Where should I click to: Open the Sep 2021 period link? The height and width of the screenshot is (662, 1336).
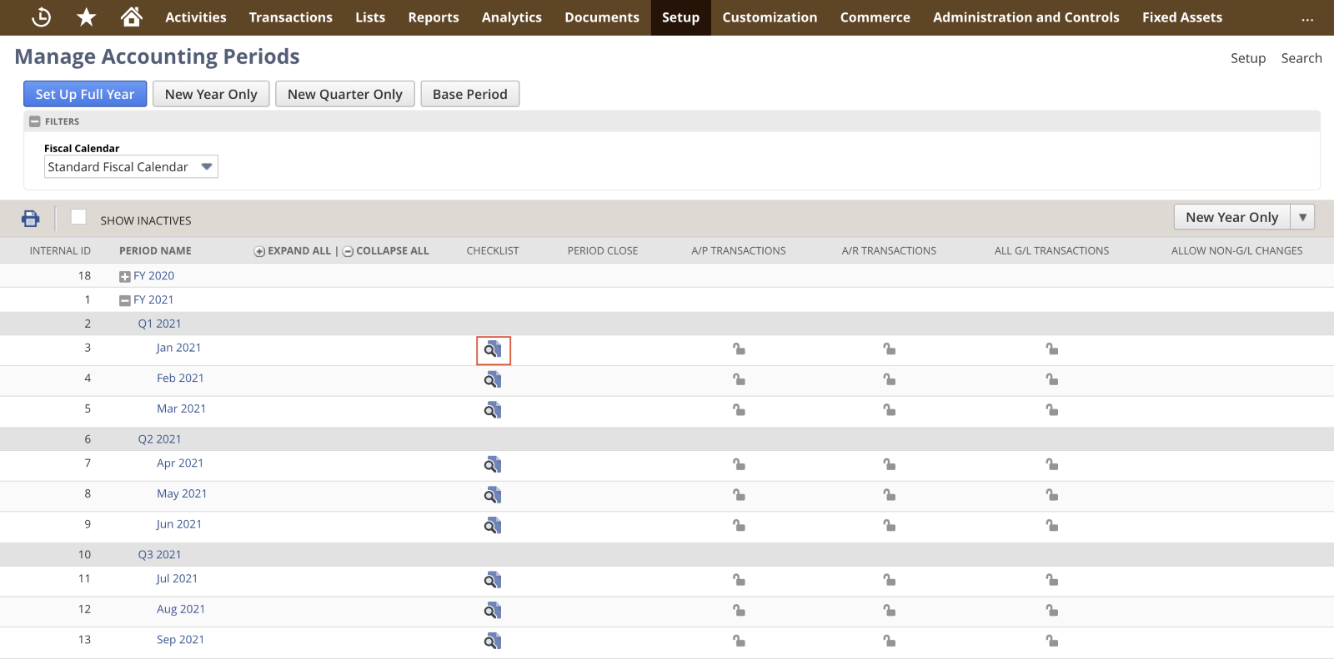pyautogui.click(x=180, y=640)
